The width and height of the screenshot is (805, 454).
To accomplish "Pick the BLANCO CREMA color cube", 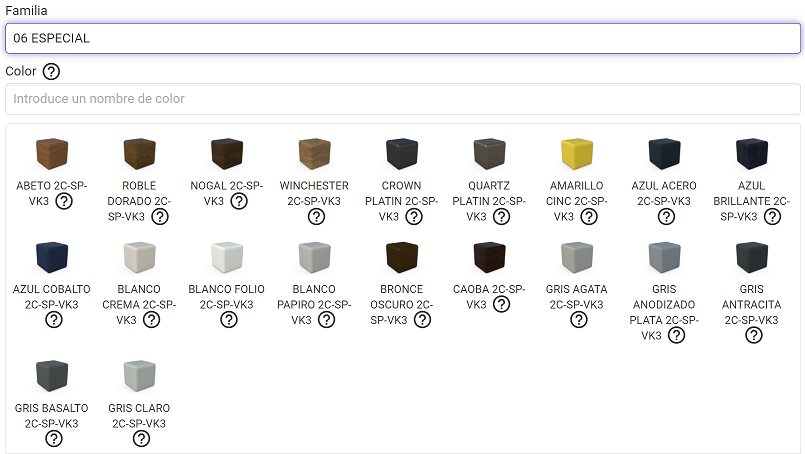I will pos(139,258).
